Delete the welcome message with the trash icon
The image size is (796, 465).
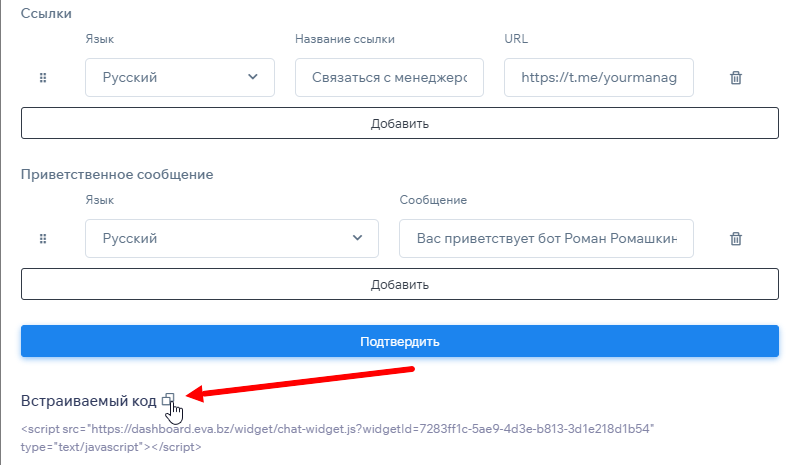(x=736, y=239)
